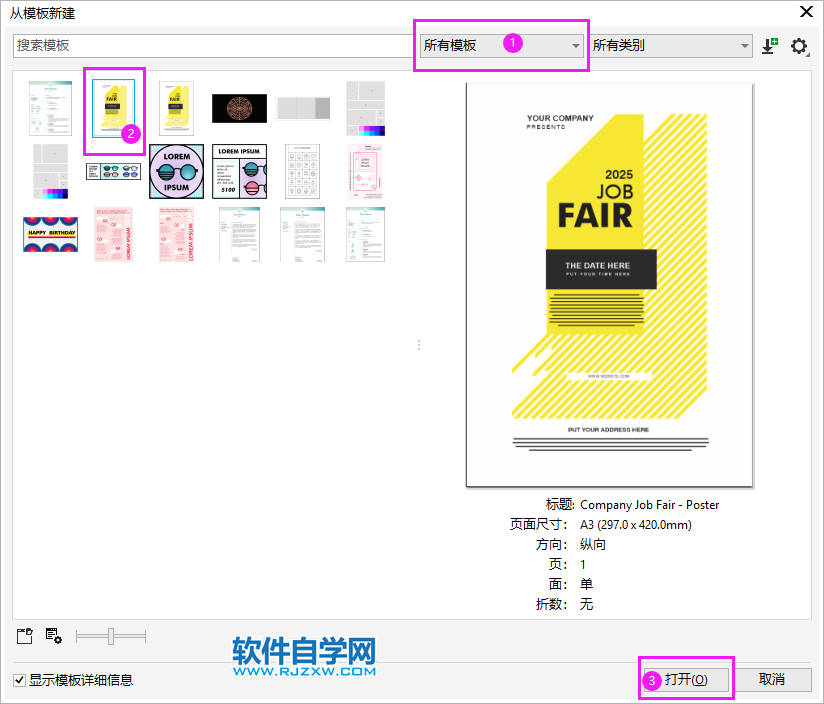This screenshot has width=824, height=704.
Task: Select the black mandala template thumbnail
Action: (x=240, y=107)
